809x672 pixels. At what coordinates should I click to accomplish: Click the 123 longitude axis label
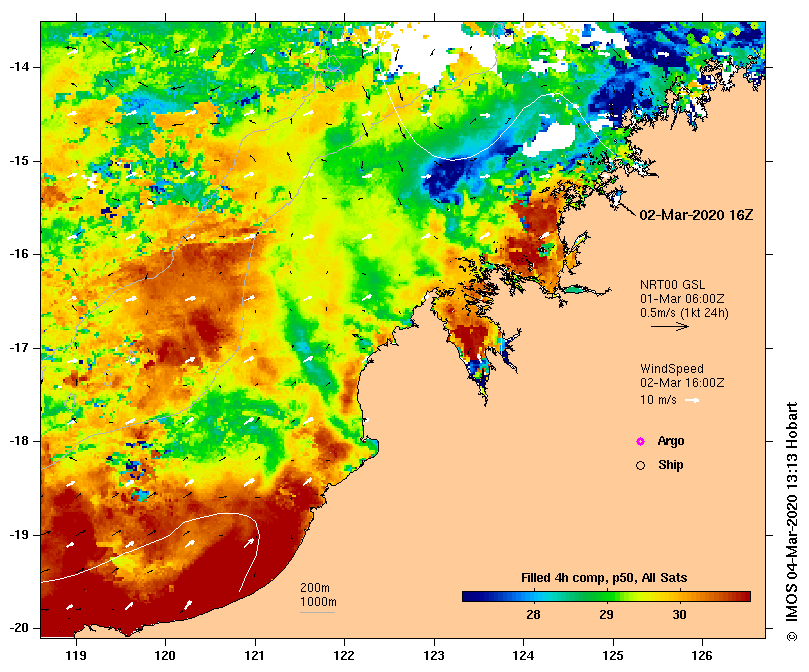click(x=434, y=656)
